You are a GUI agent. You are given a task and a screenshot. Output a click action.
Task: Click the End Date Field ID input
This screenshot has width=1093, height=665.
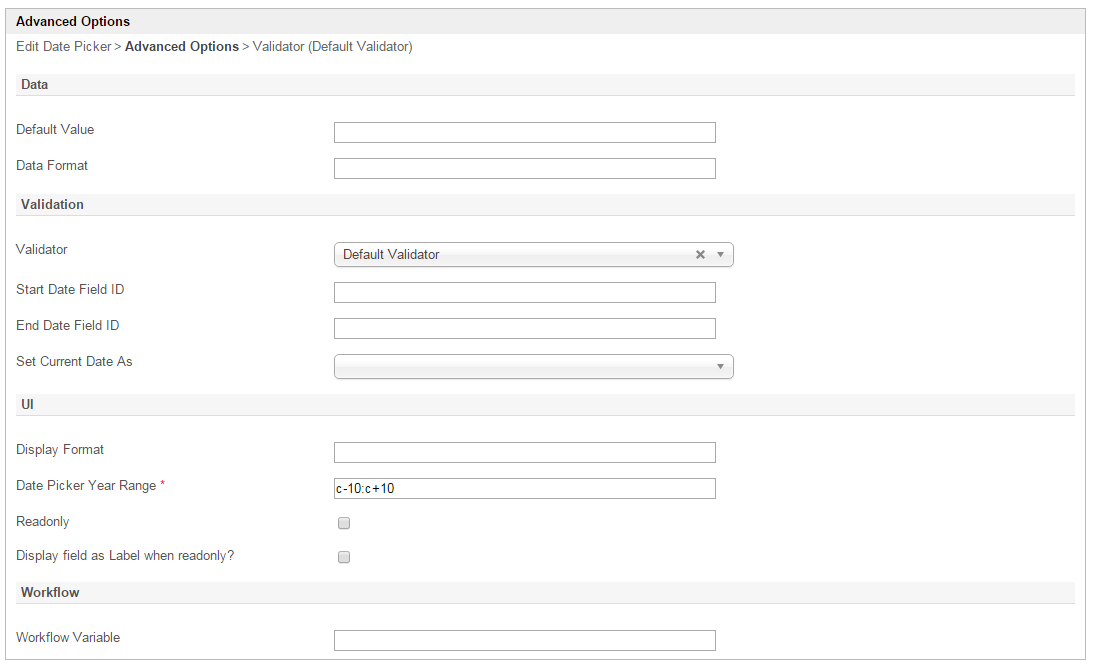524,329
